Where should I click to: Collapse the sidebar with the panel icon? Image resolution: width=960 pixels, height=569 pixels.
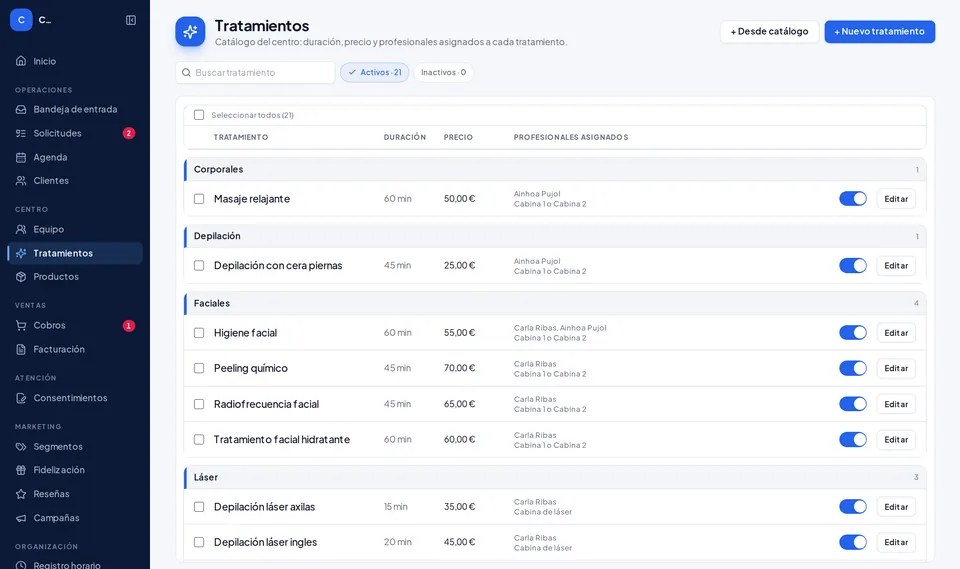coord(131,20)
